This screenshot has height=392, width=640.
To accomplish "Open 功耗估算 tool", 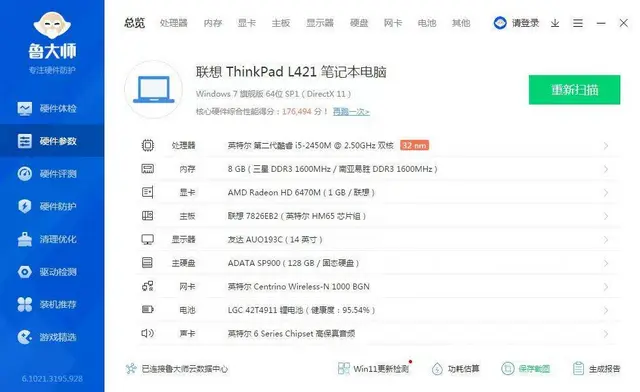I will pos(456,369).
